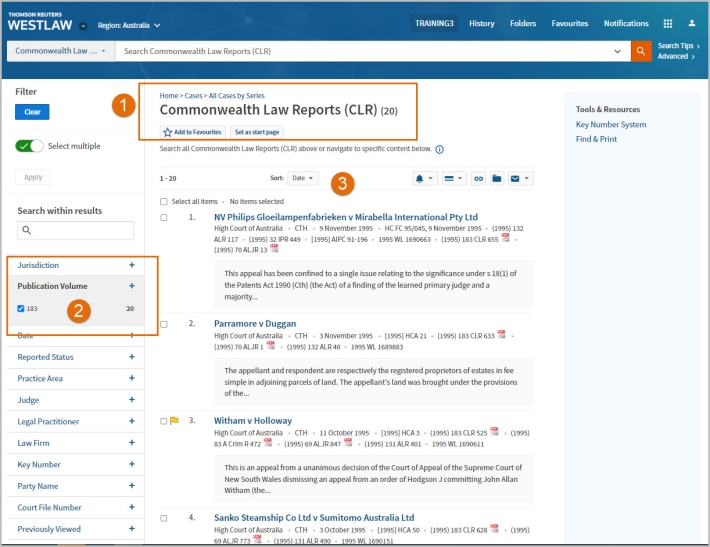This screenshot has width=710, height=547.
Task: Open PDF for 83 A Crim R 472
Action: click(x=268, y=442)
